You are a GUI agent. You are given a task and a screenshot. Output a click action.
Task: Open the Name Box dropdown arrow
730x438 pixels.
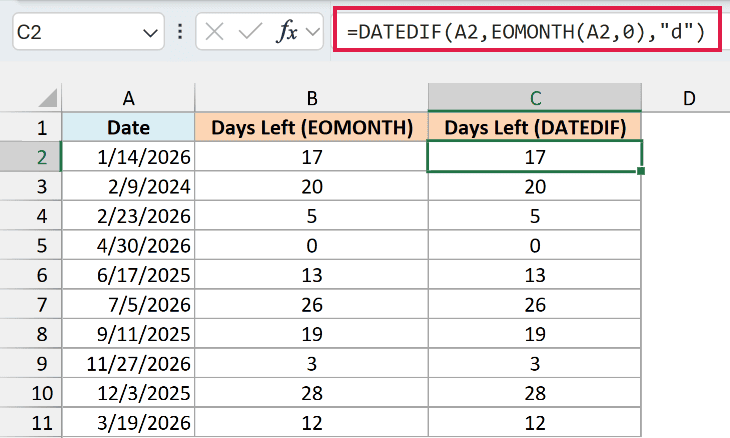coord(150,33)
